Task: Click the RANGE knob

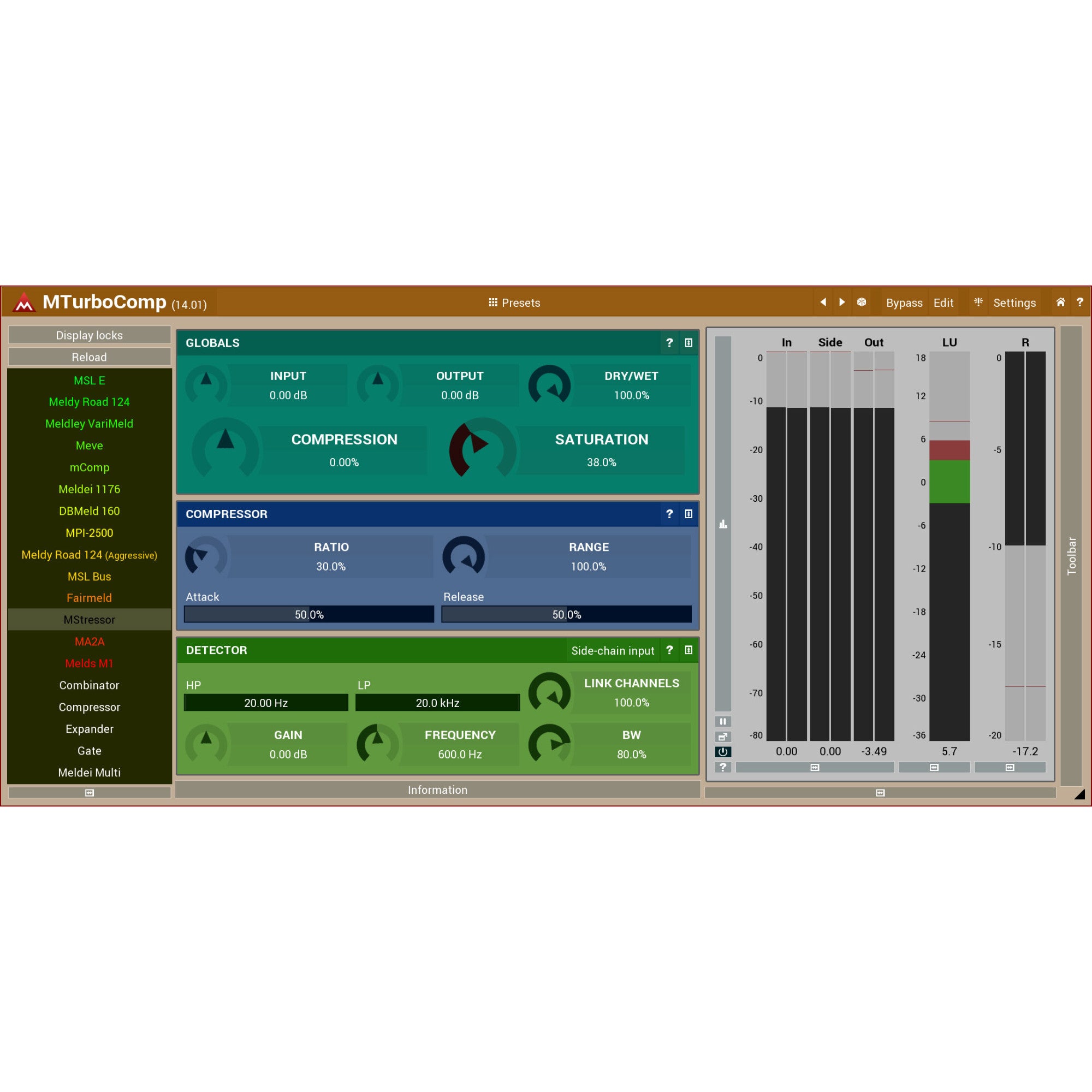Action: (464, 557)
